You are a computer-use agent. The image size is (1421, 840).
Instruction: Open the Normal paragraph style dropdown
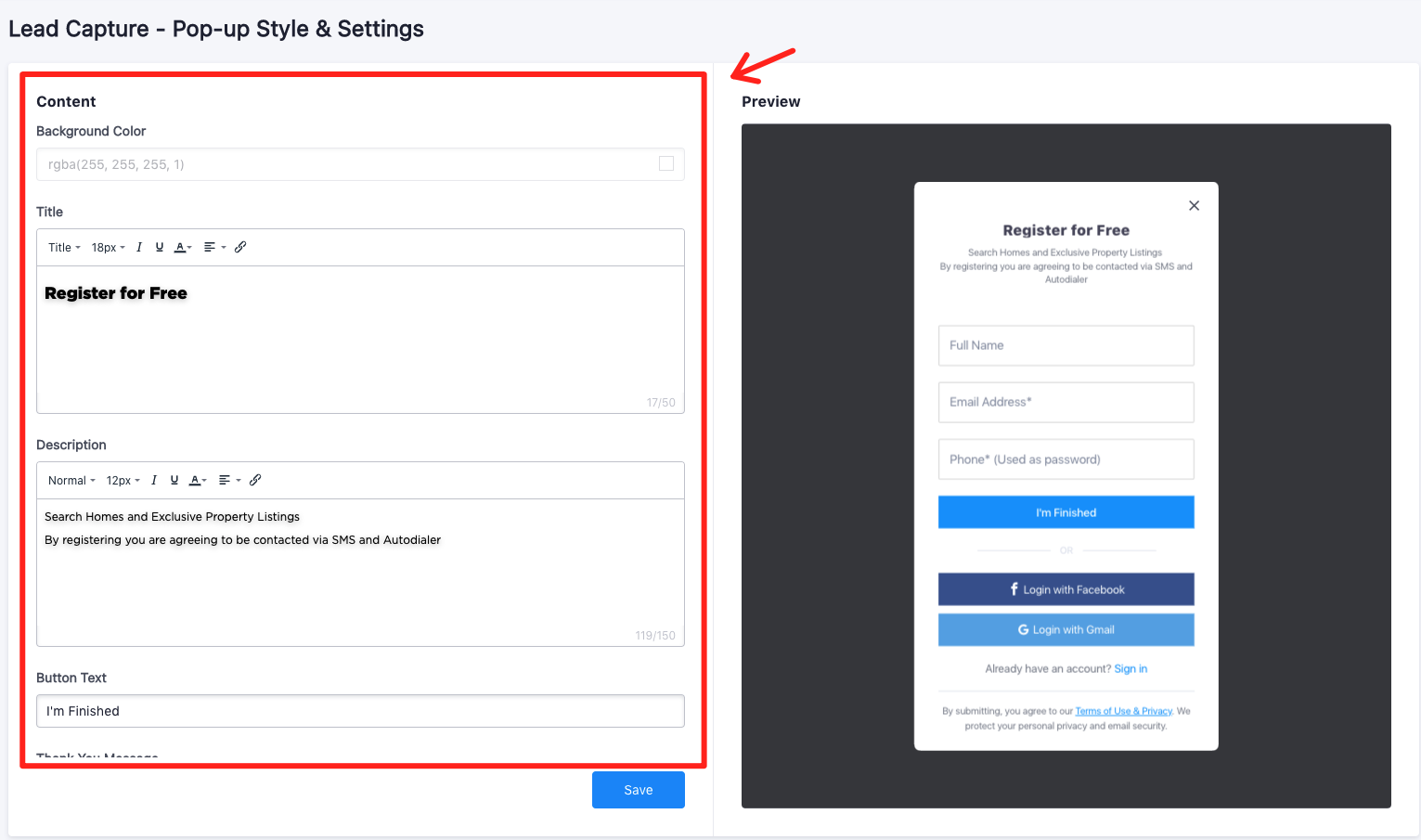pos(71,481)
